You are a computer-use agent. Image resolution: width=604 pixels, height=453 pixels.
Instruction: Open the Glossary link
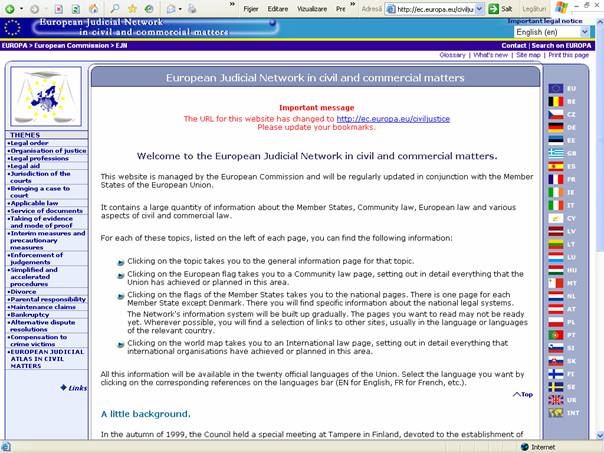(x=452, y=55)
